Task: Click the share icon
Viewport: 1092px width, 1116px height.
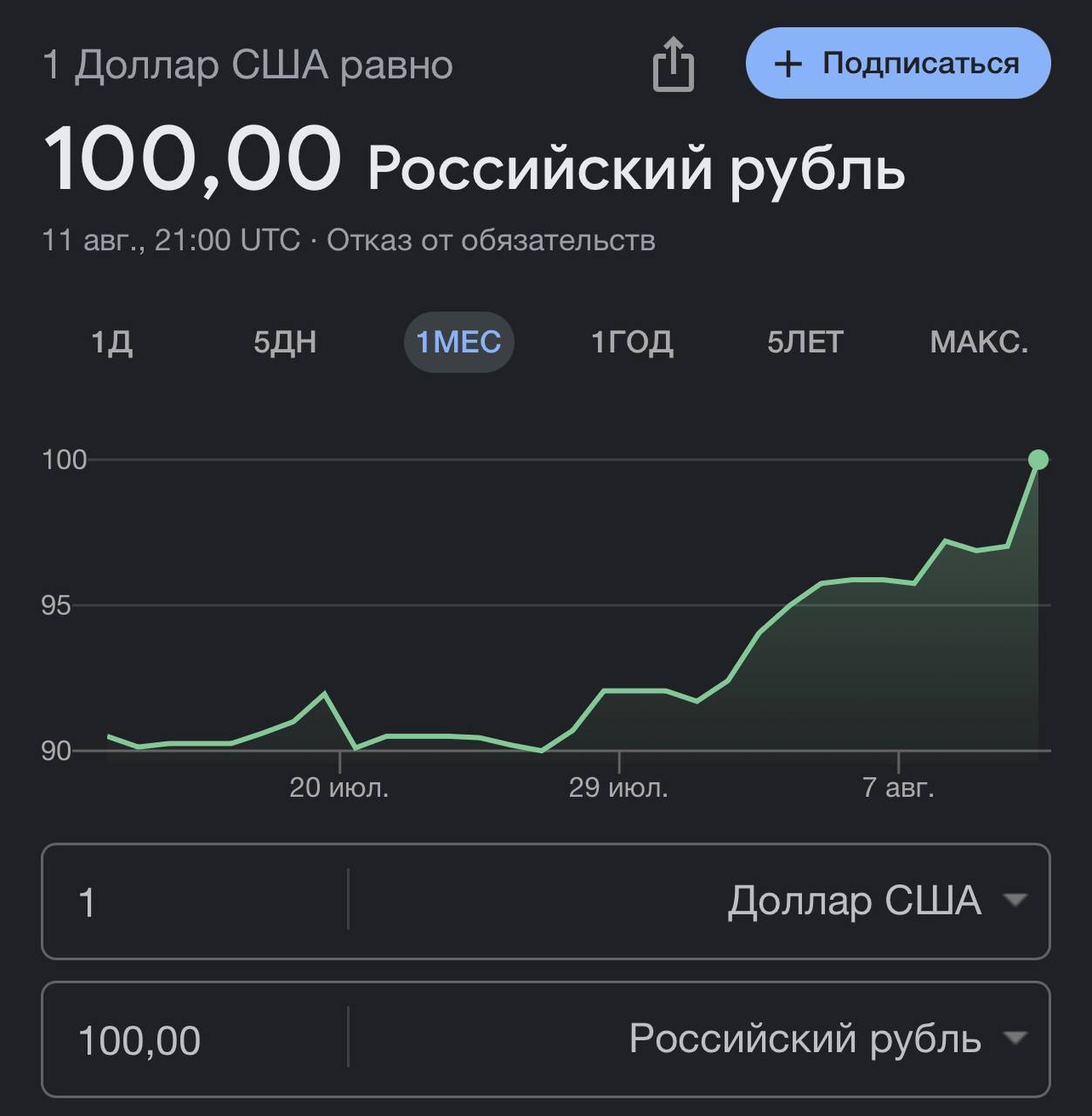Action: click(x=673, y=64)
